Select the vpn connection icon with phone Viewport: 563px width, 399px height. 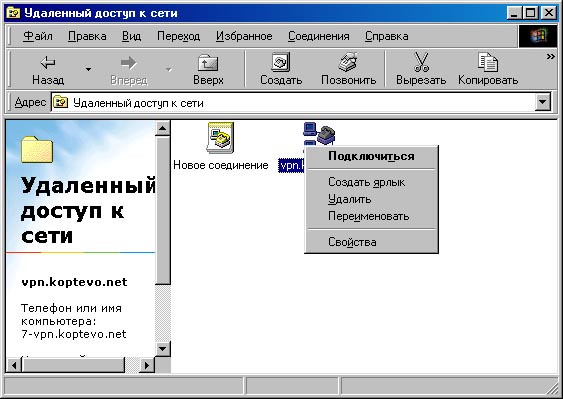[x=319, y=134]
